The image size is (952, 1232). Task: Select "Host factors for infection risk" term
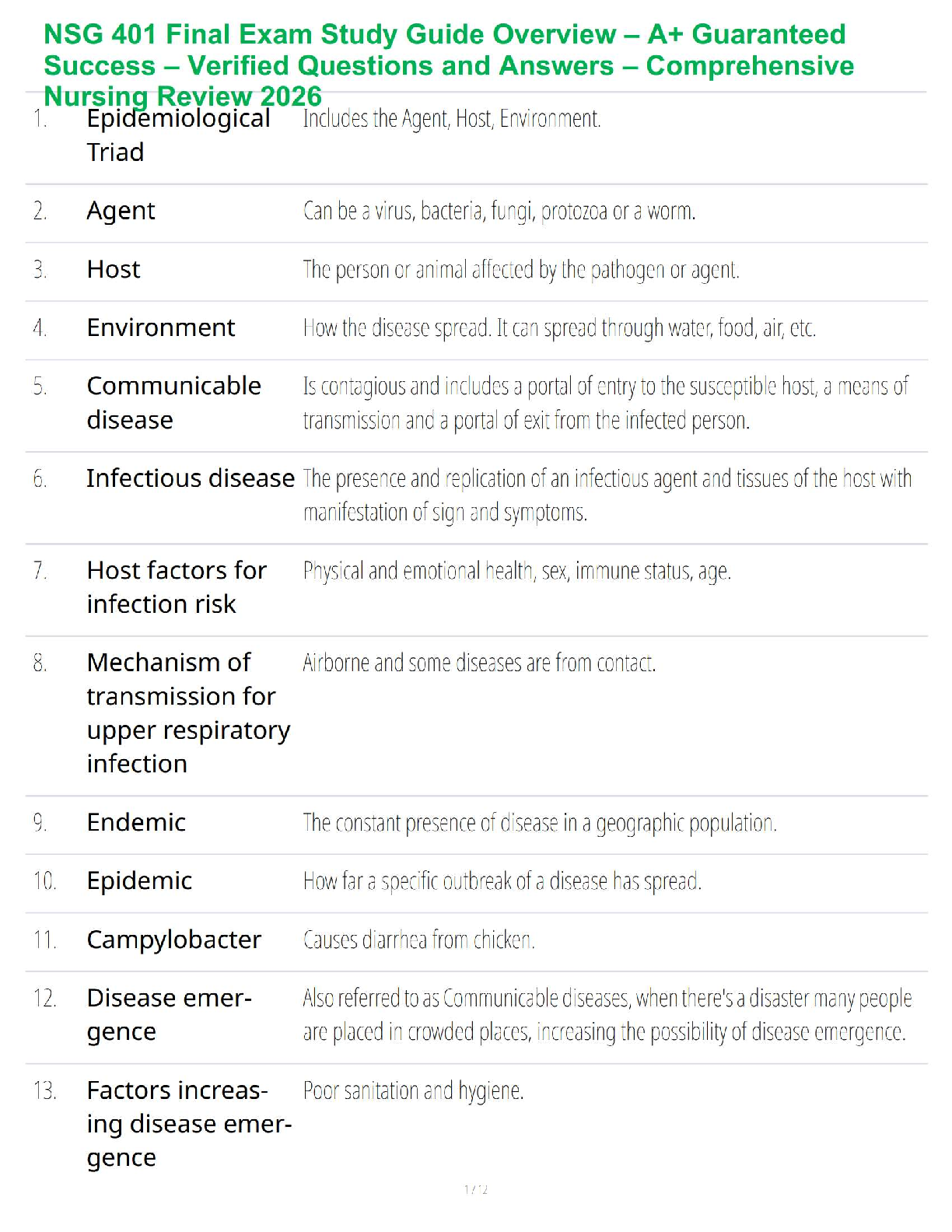[177, 587]
